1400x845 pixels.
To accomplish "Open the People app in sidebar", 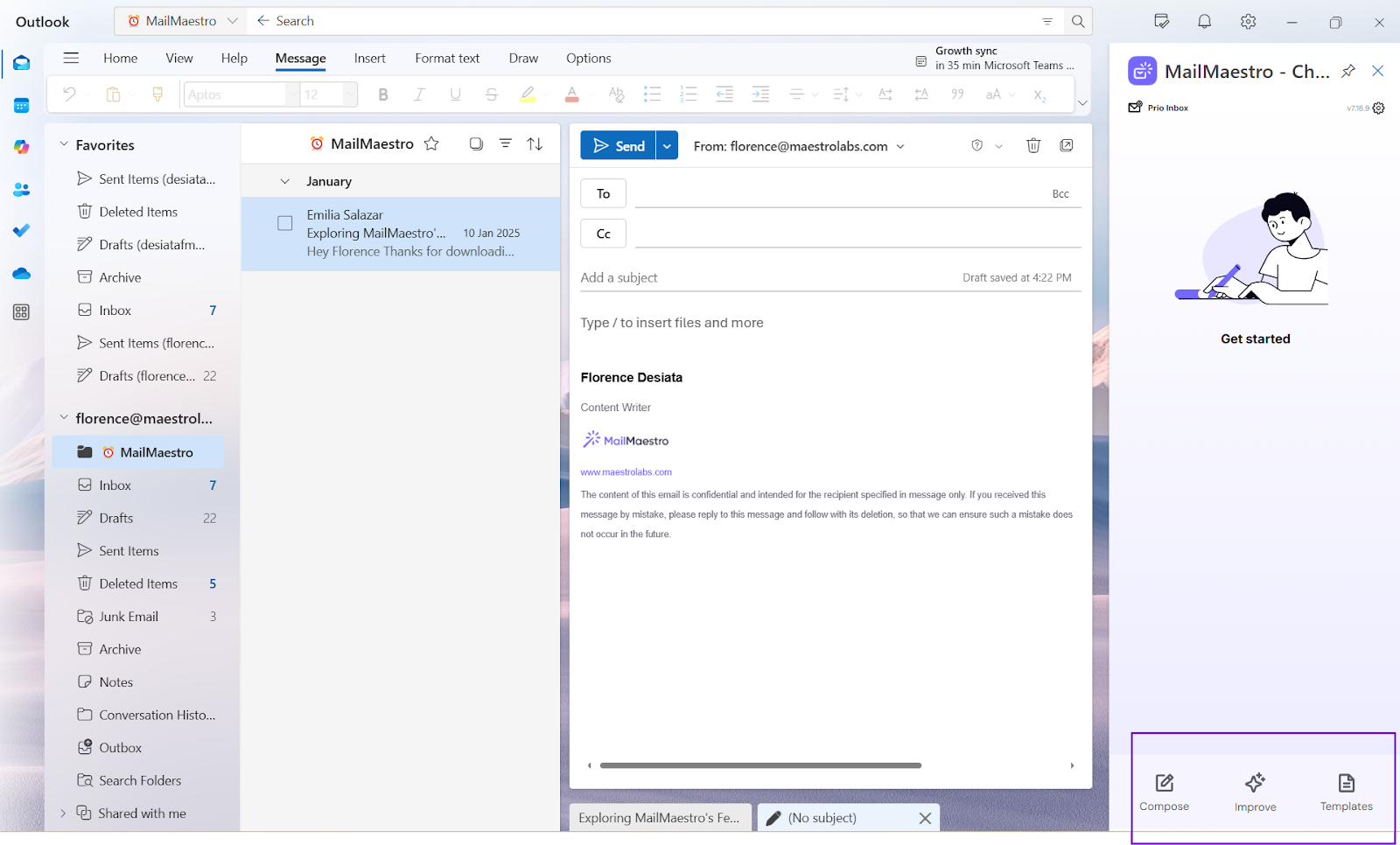I will tap(22, 189).
